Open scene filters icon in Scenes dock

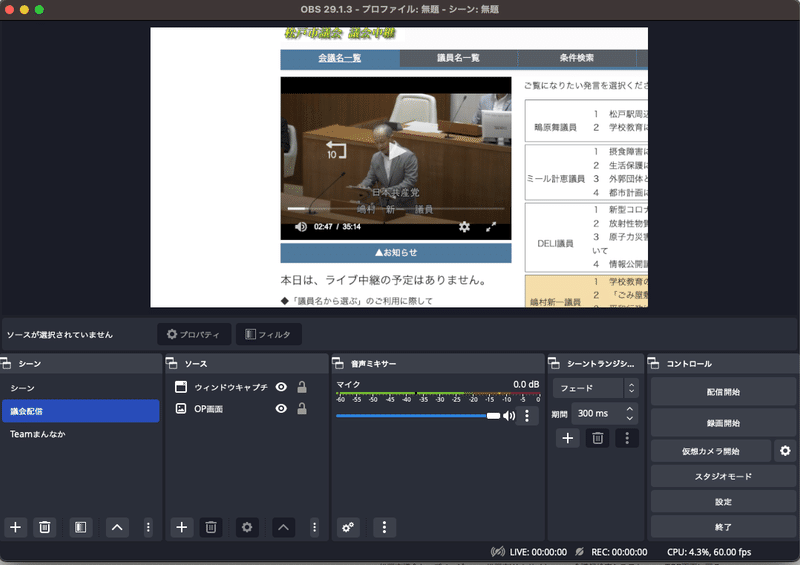tap(81, 527)
